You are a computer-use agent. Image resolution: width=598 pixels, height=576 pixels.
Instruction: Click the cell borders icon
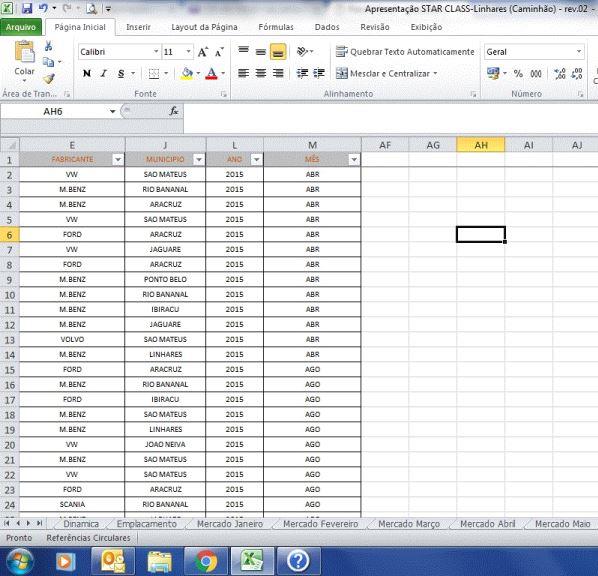[154, 73]
